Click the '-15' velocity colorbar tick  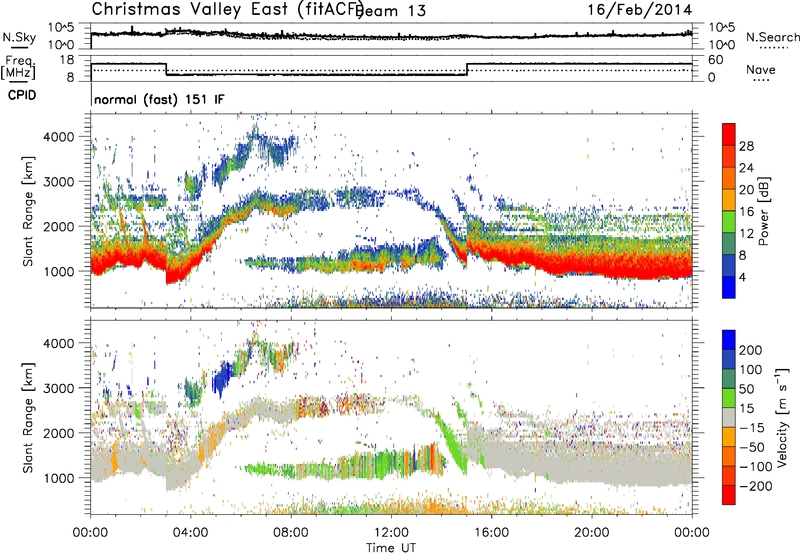pos(752,427)
